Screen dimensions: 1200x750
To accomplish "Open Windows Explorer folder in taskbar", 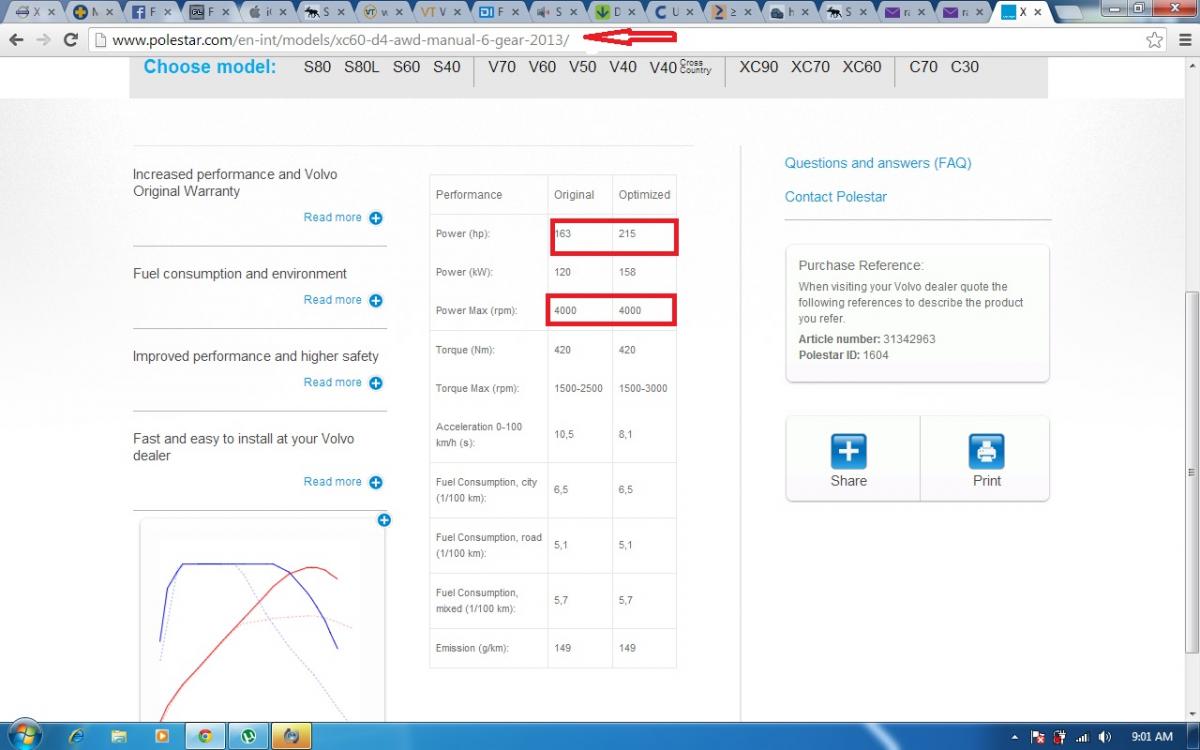I will pyautogui.click(x=119, y=736).
